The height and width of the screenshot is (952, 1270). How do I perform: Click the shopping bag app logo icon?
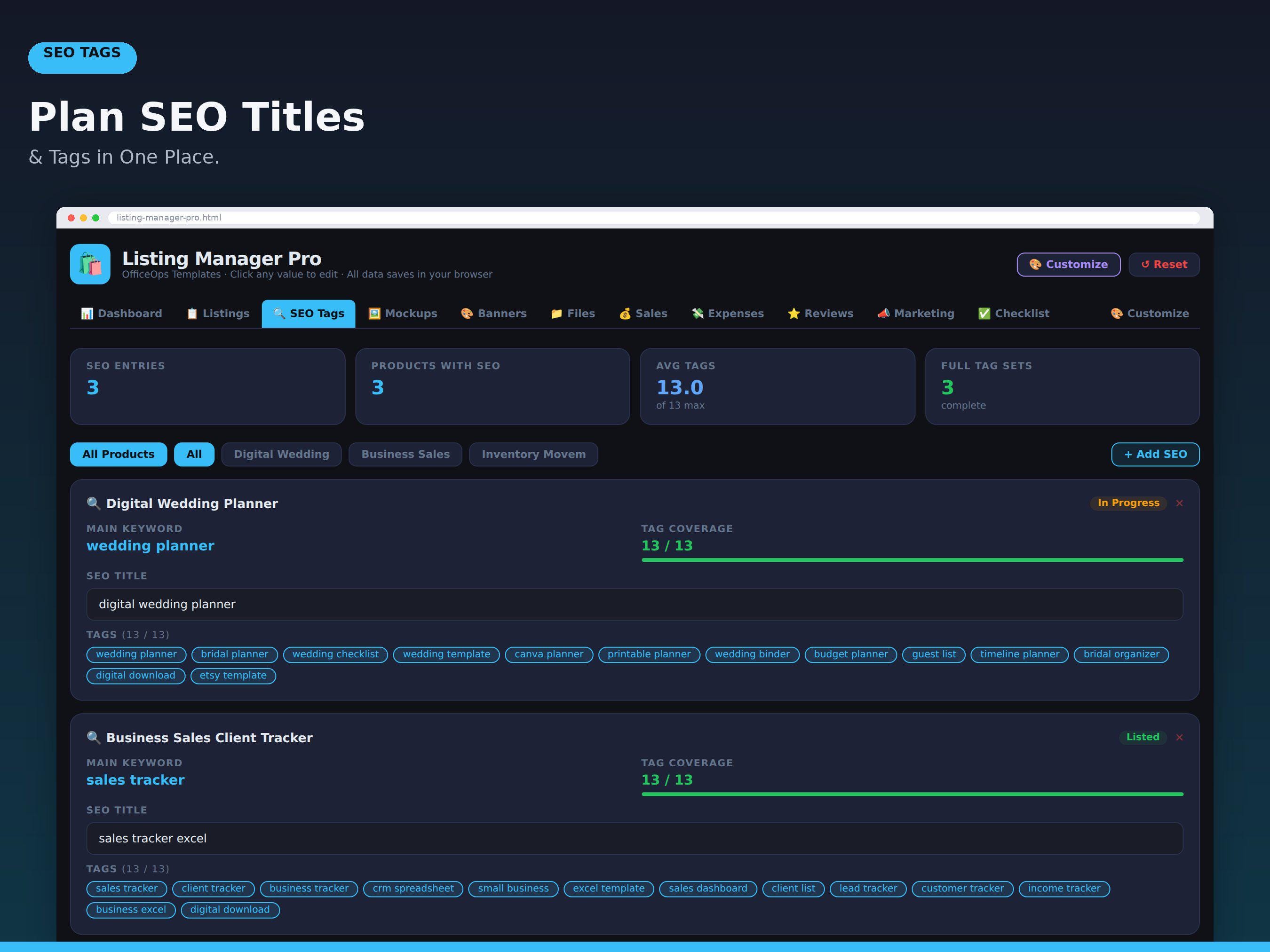point(90,264)
